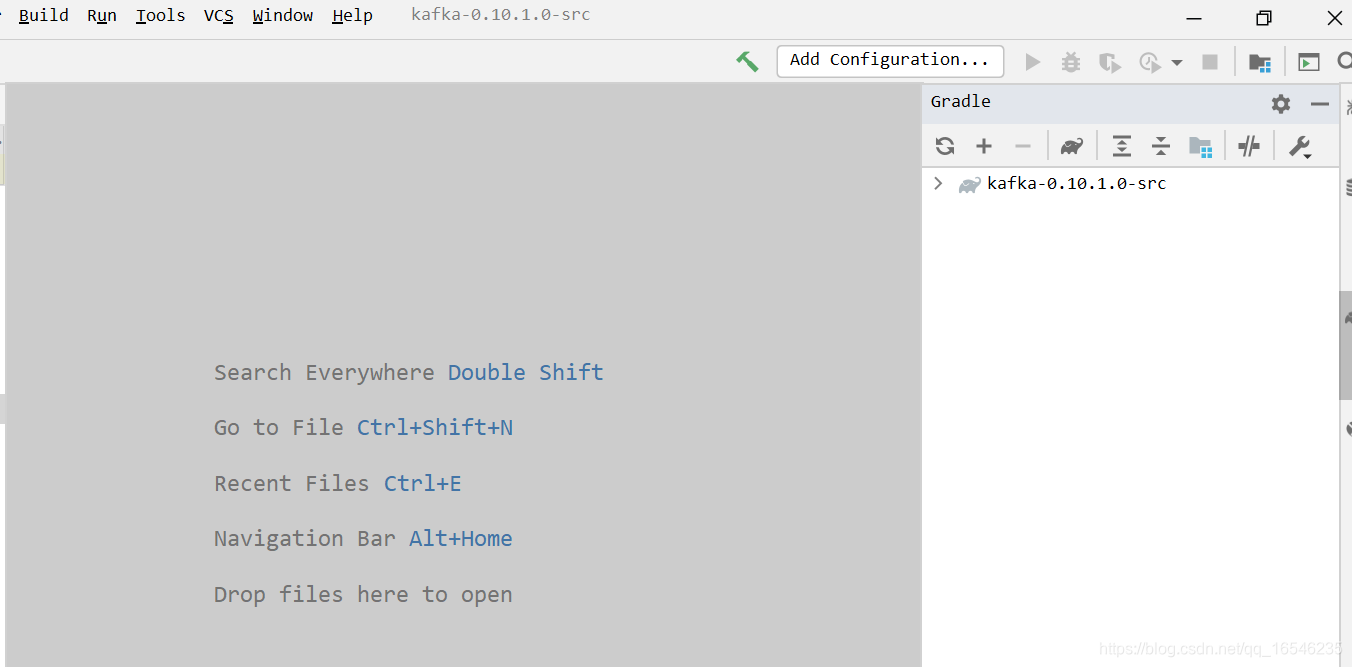
Task: Click the Gradle module-groups folder icon
Action: click(1200, 146)
